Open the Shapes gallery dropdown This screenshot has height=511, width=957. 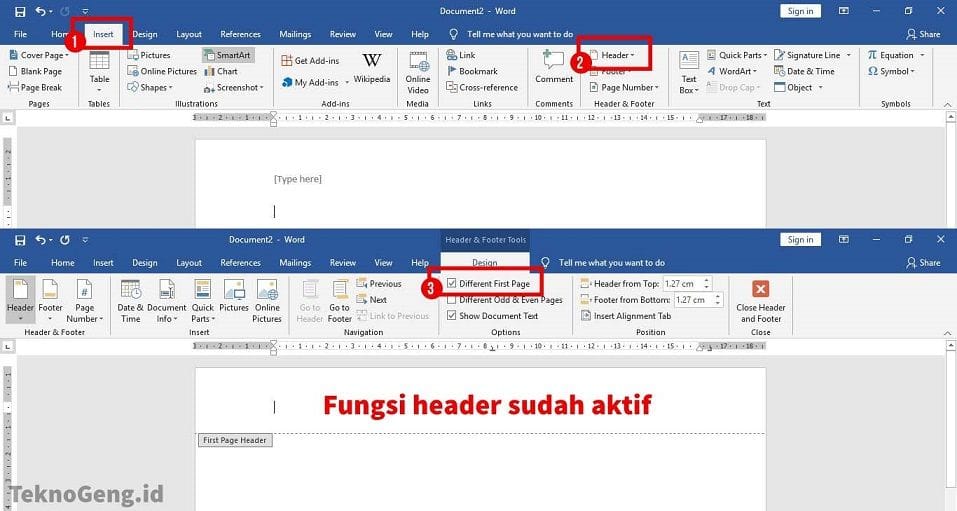click(x=150, y=87)
